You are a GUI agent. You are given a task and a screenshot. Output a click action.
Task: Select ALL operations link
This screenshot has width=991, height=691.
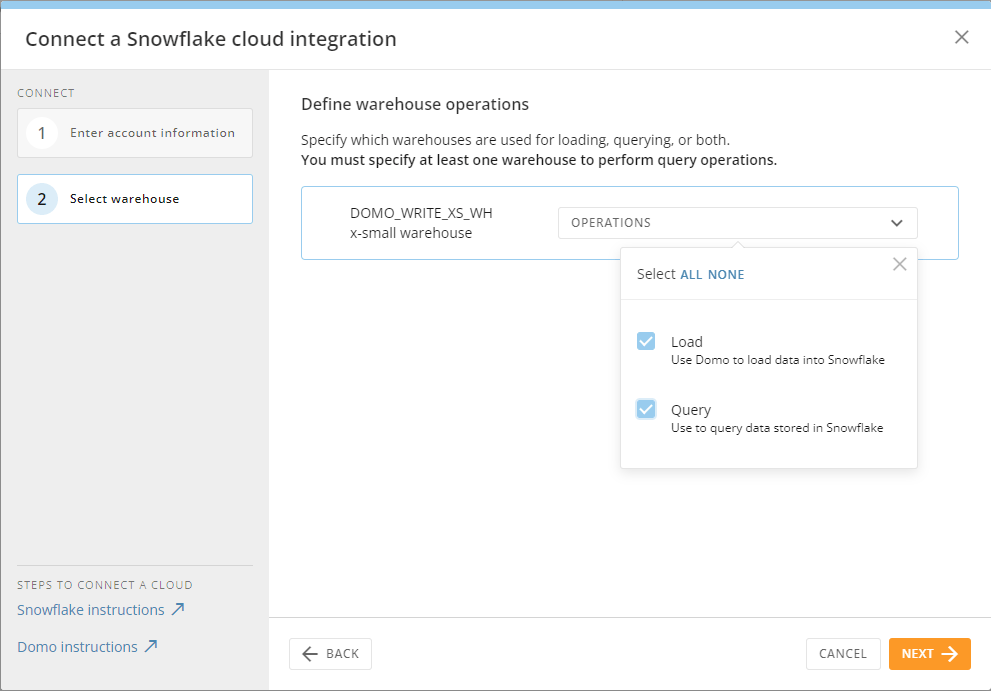pos(691,274)
